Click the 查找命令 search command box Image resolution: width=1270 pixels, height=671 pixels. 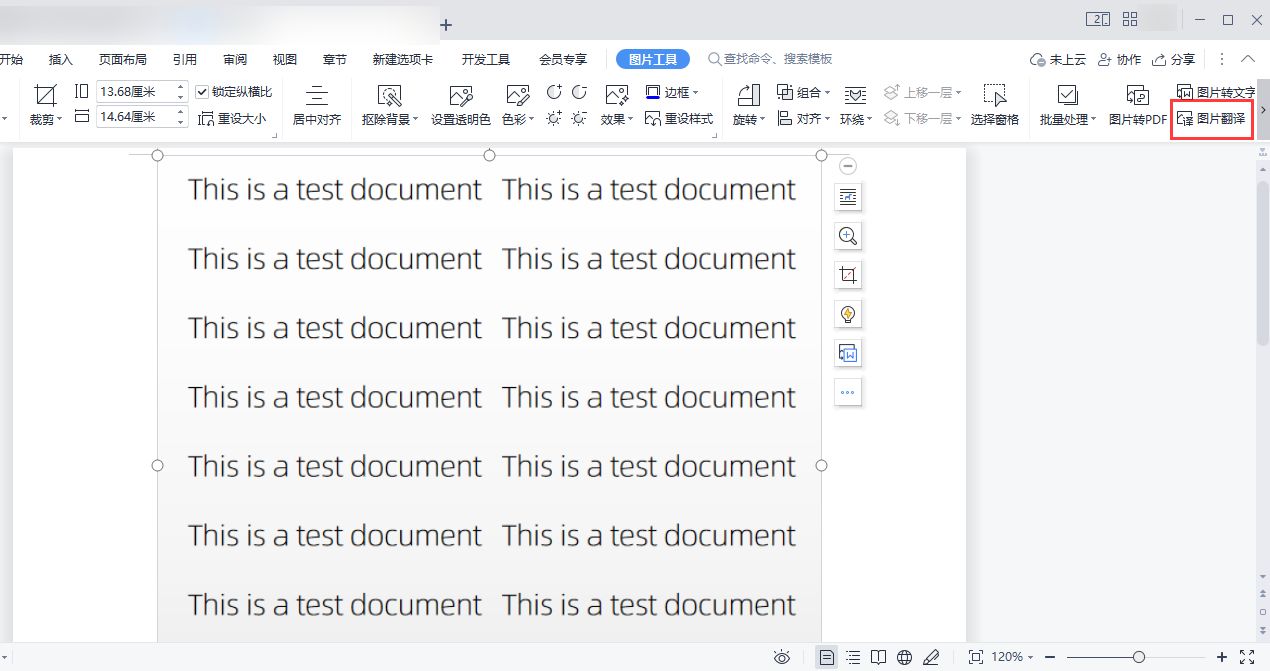click(771, 59)
